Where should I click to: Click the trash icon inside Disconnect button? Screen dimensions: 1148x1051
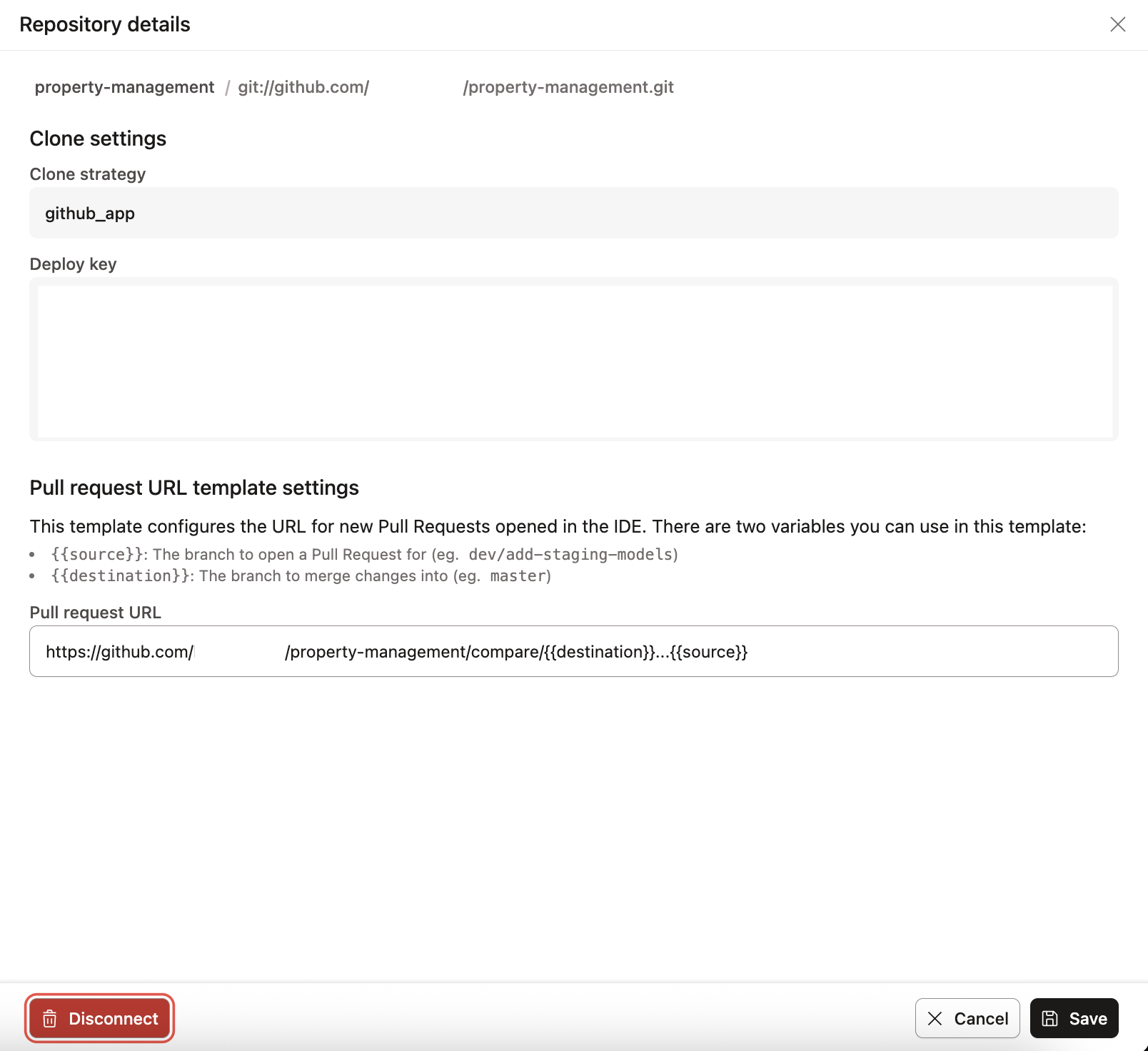[x=49, y=1018]
